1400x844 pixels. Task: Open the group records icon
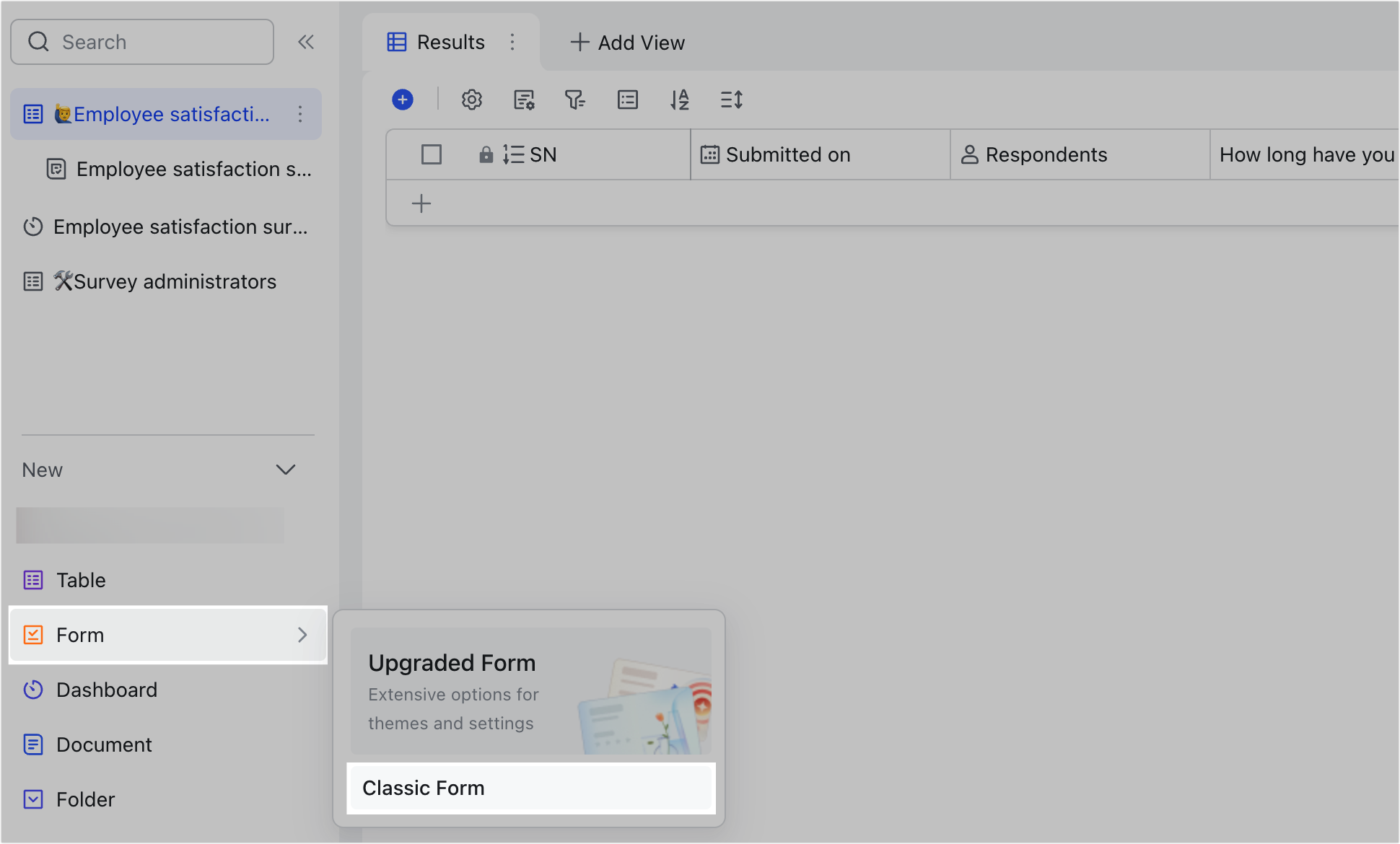tap(628, 100)
